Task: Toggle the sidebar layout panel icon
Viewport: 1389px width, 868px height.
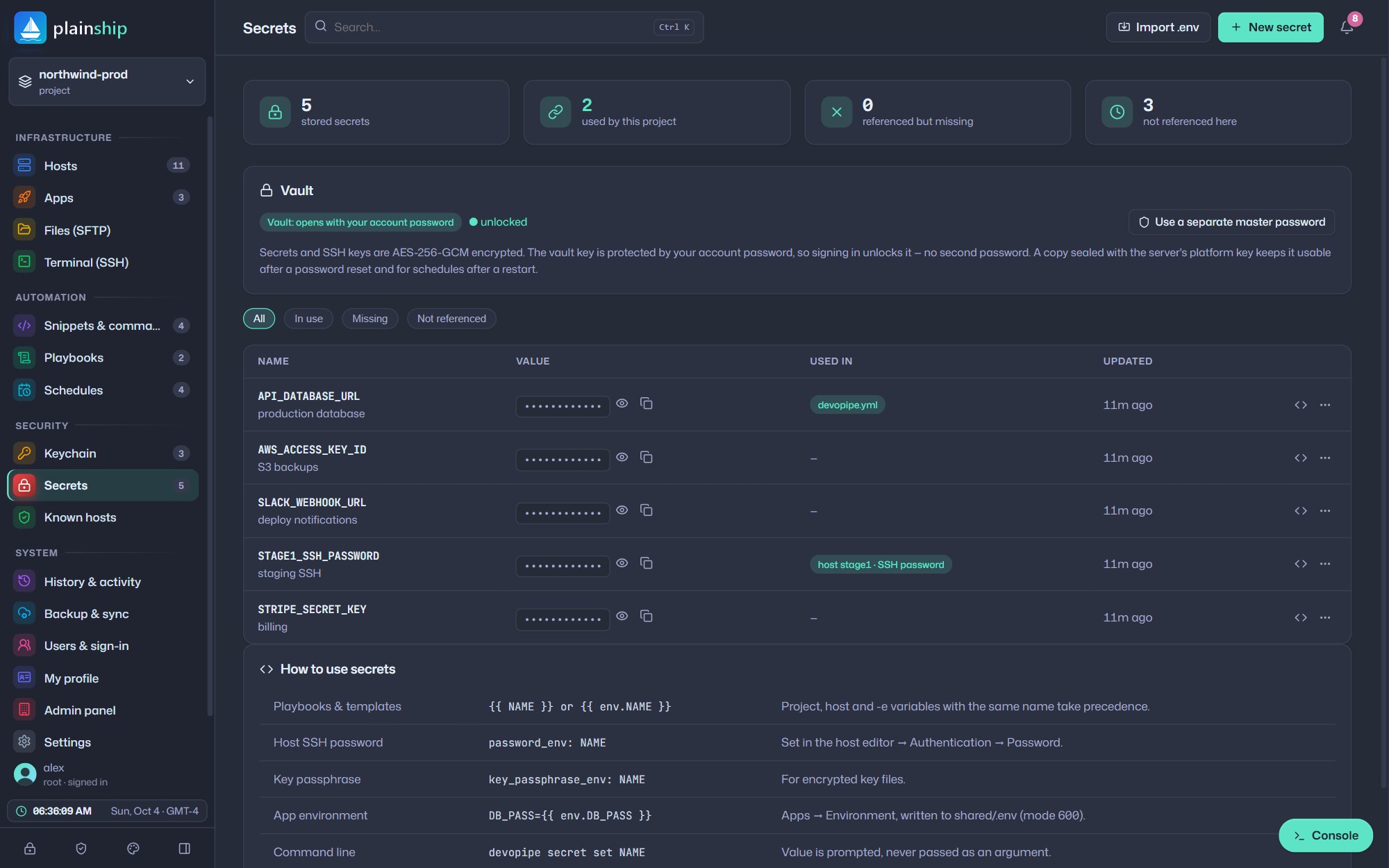Action: tap(185, 849)
